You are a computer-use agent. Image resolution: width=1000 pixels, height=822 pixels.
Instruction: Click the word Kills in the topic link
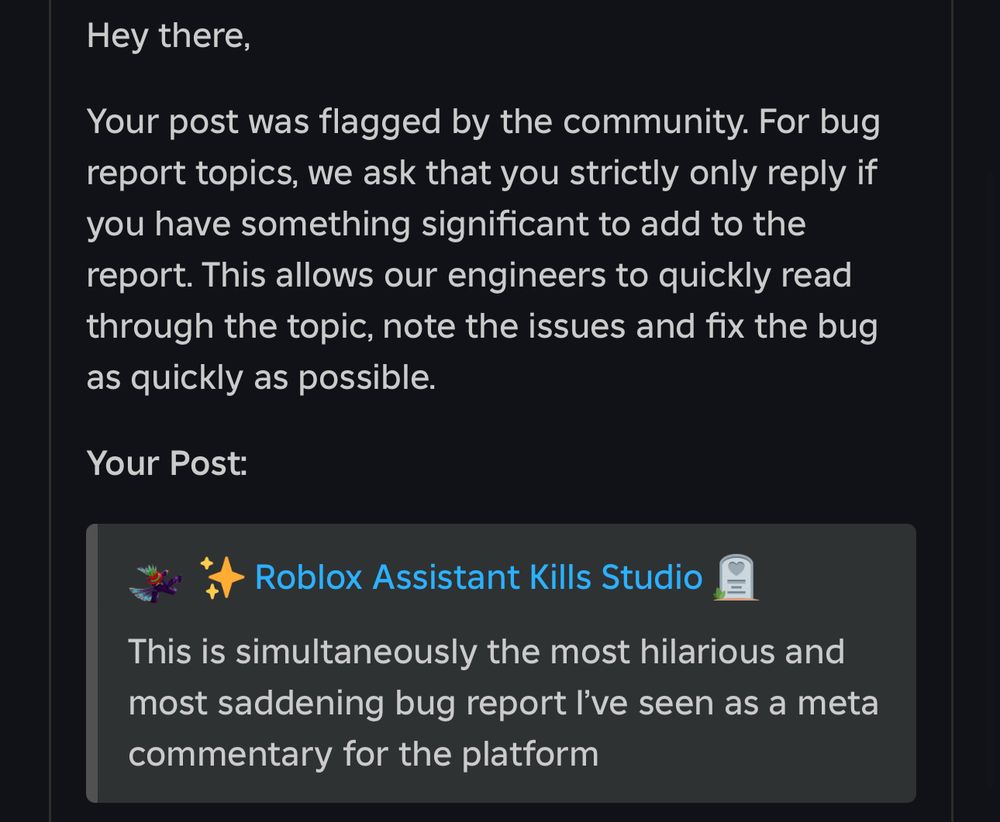pos(561,577)
